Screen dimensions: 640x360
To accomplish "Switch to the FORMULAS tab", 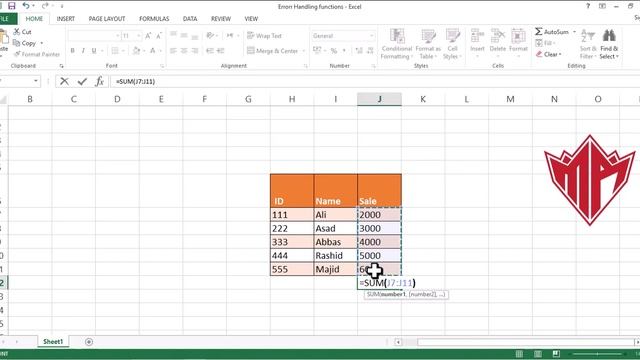I will (154, 19).
